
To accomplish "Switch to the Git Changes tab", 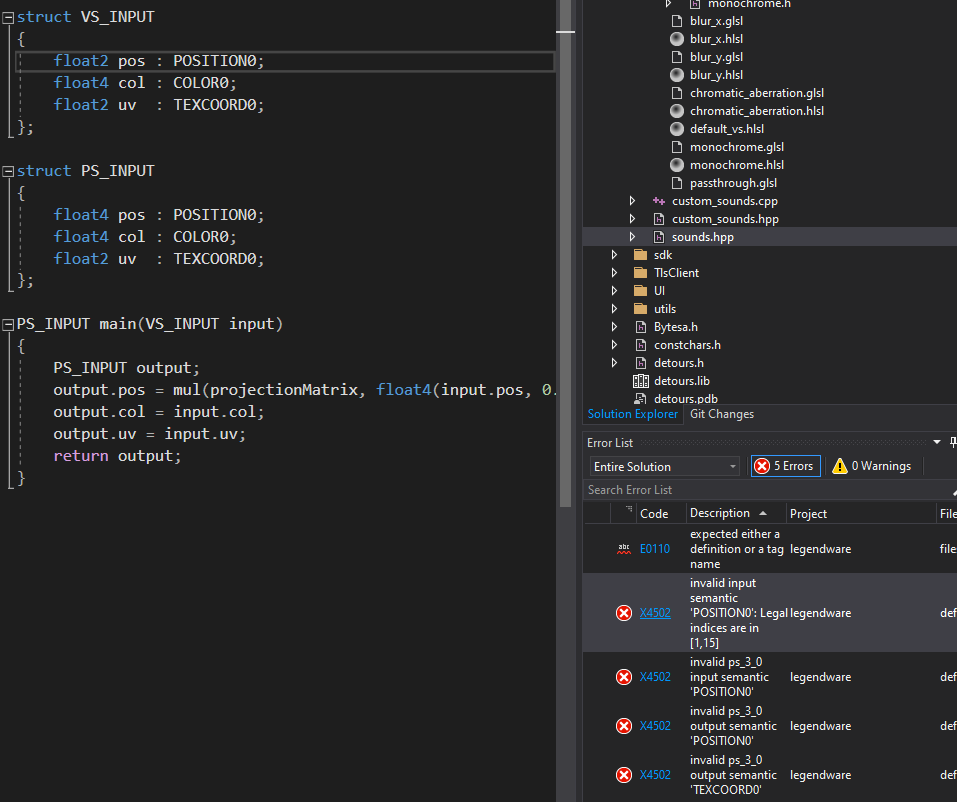I will tap(722, 414).
